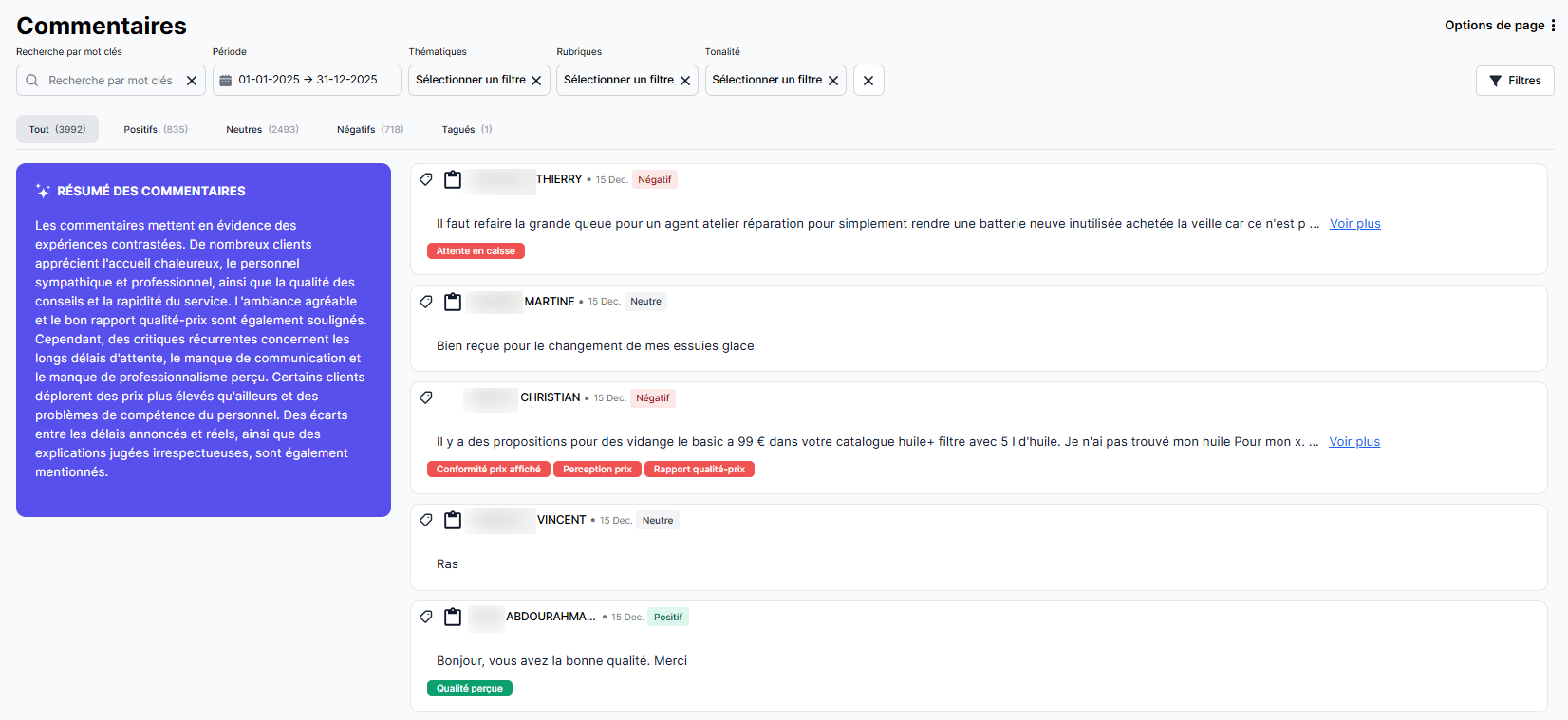The image size is (1568, 720).
Task: Open the Tonalité filter dropdown
Action: point(766,81)
